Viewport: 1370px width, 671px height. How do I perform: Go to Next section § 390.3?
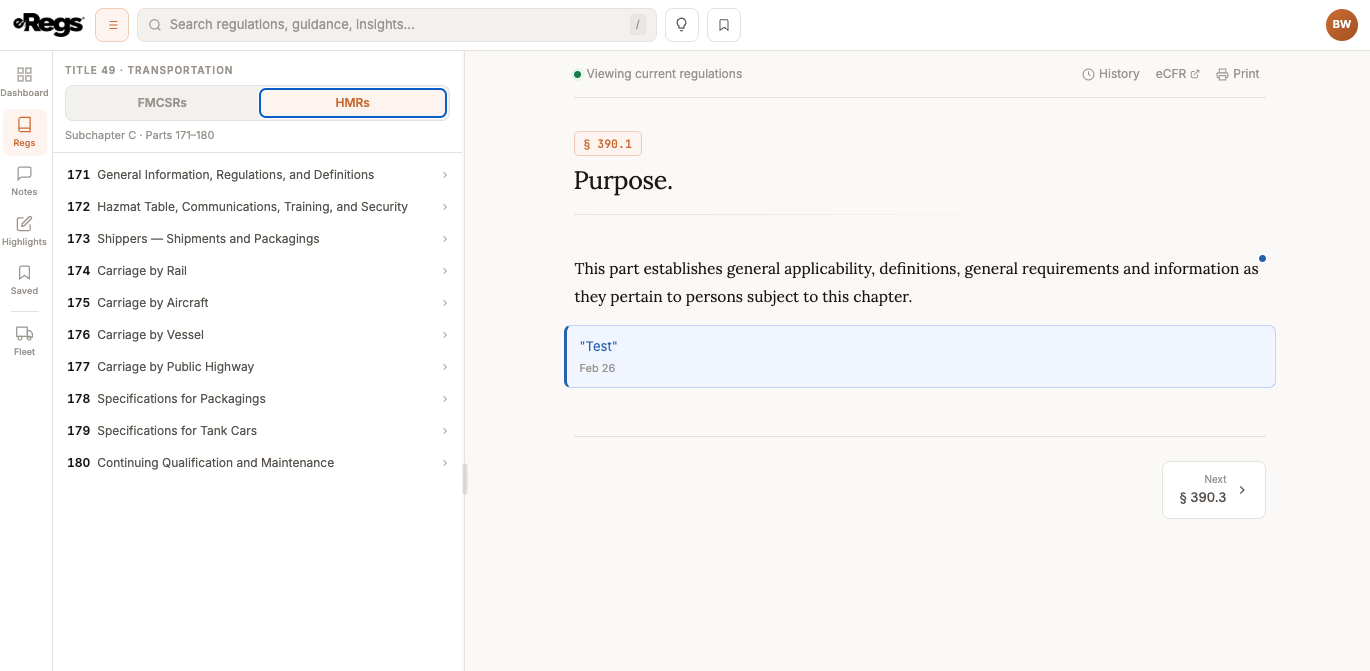(x=1214, y=490)
